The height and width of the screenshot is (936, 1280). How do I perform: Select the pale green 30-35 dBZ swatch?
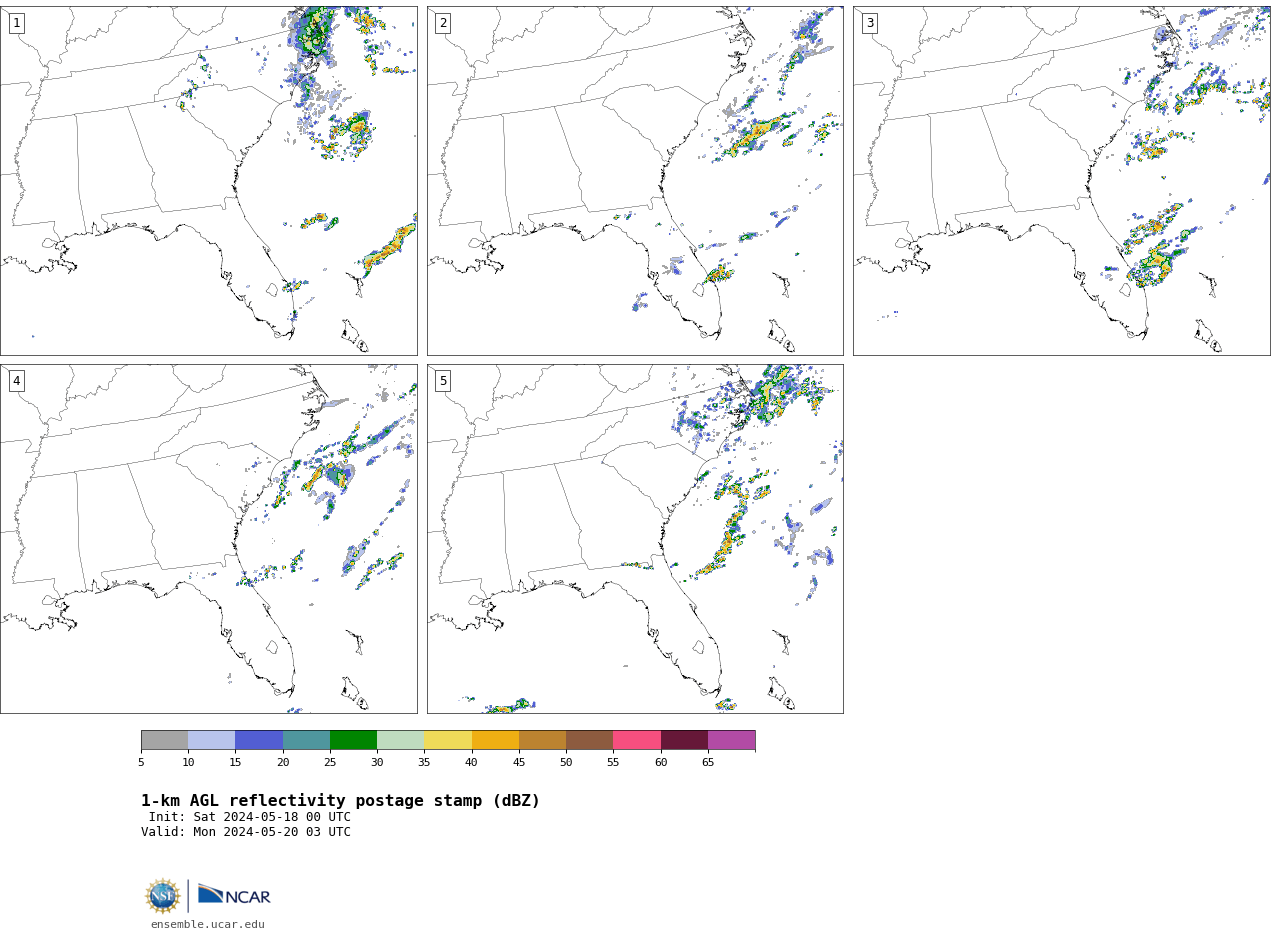coord(401,740)
